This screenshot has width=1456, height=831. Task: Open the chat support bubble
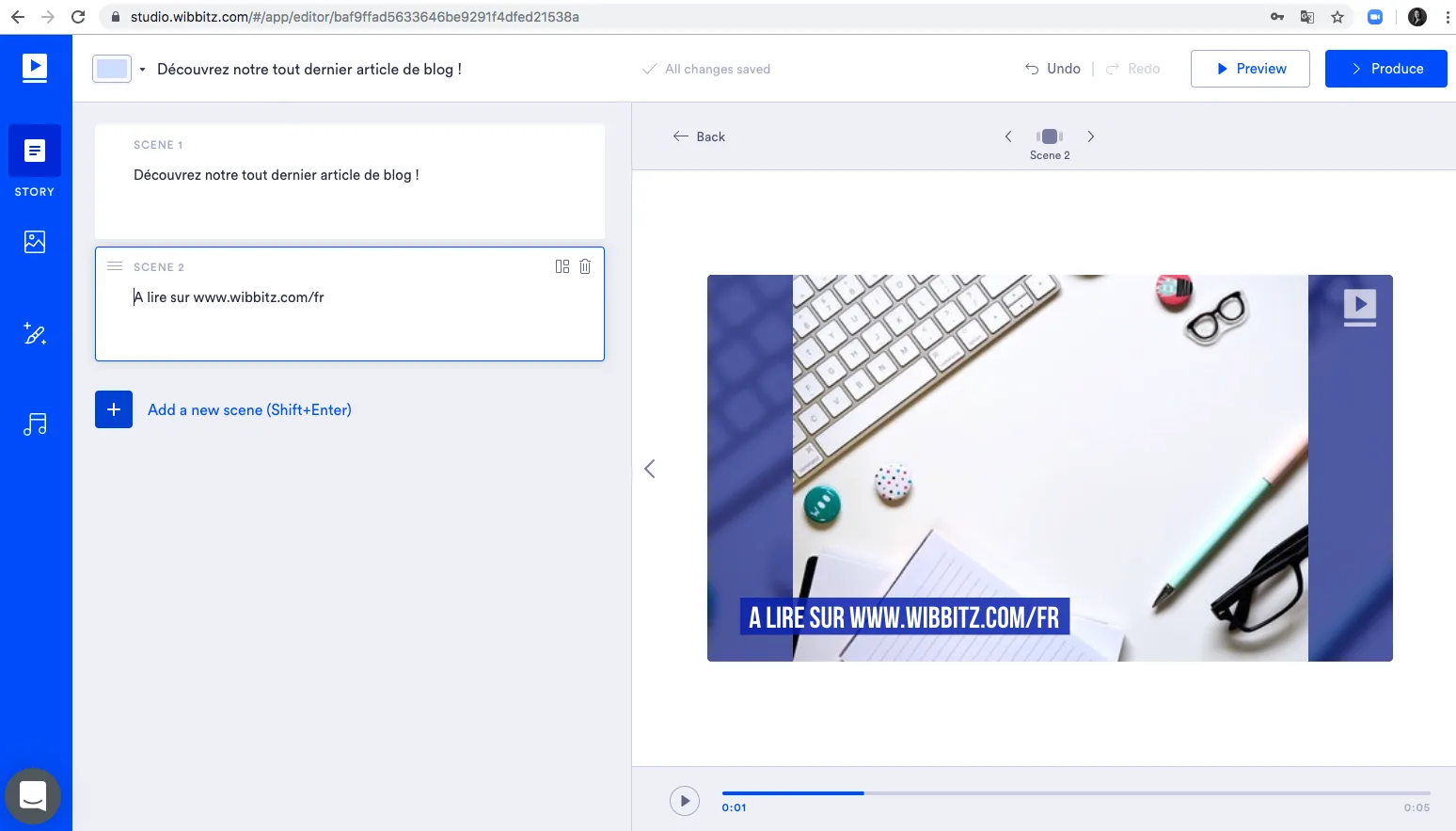click(33, 796)
